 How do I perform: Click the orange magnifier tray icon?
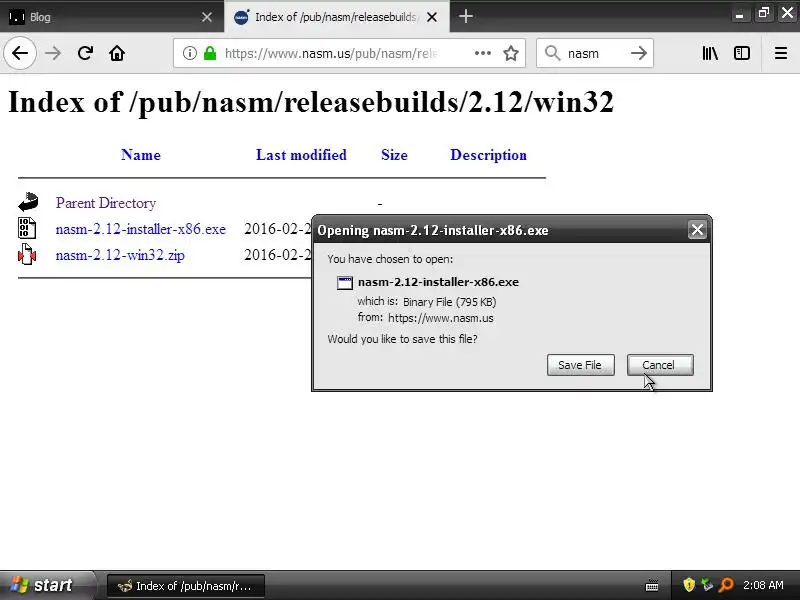click(726, 585)
